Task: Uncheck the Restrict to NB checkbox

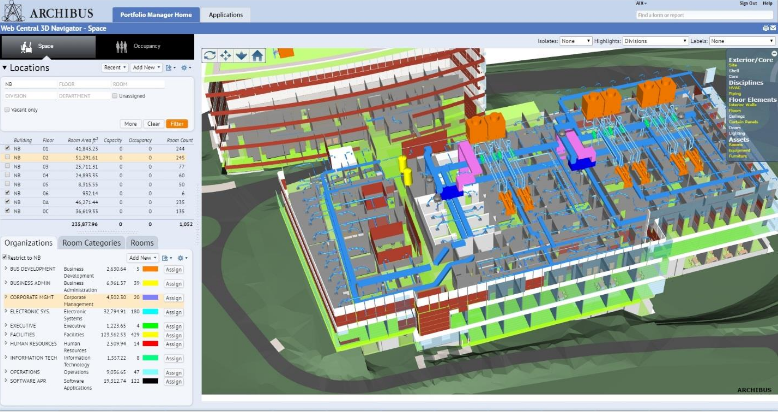Action: tap(5, 257)
